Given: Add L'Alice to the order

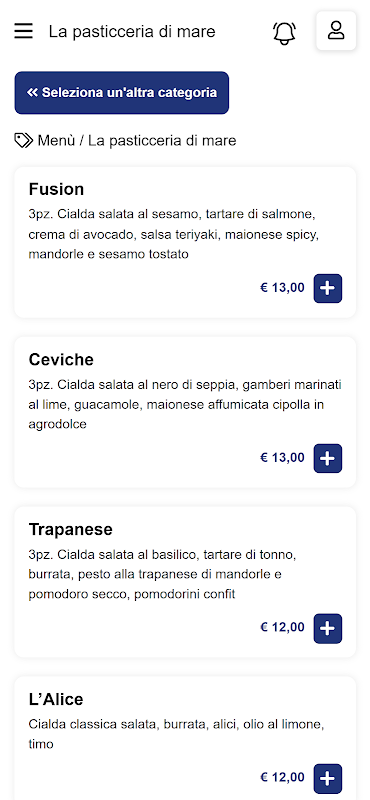Looking at the screenshot, I should [x=328, y=778].
